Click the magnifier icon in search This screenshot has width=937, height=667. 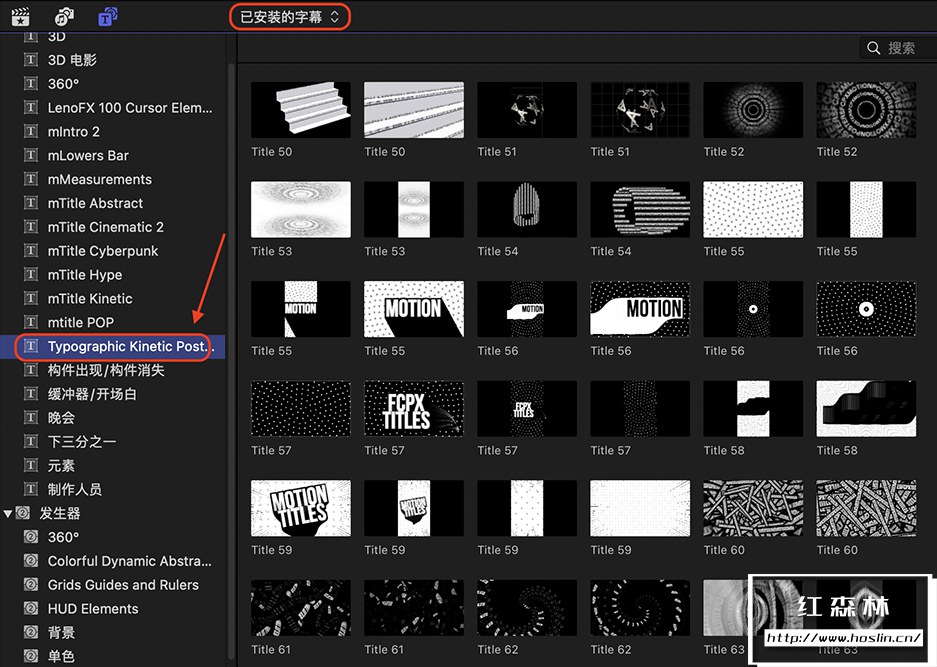coord(874,48)
